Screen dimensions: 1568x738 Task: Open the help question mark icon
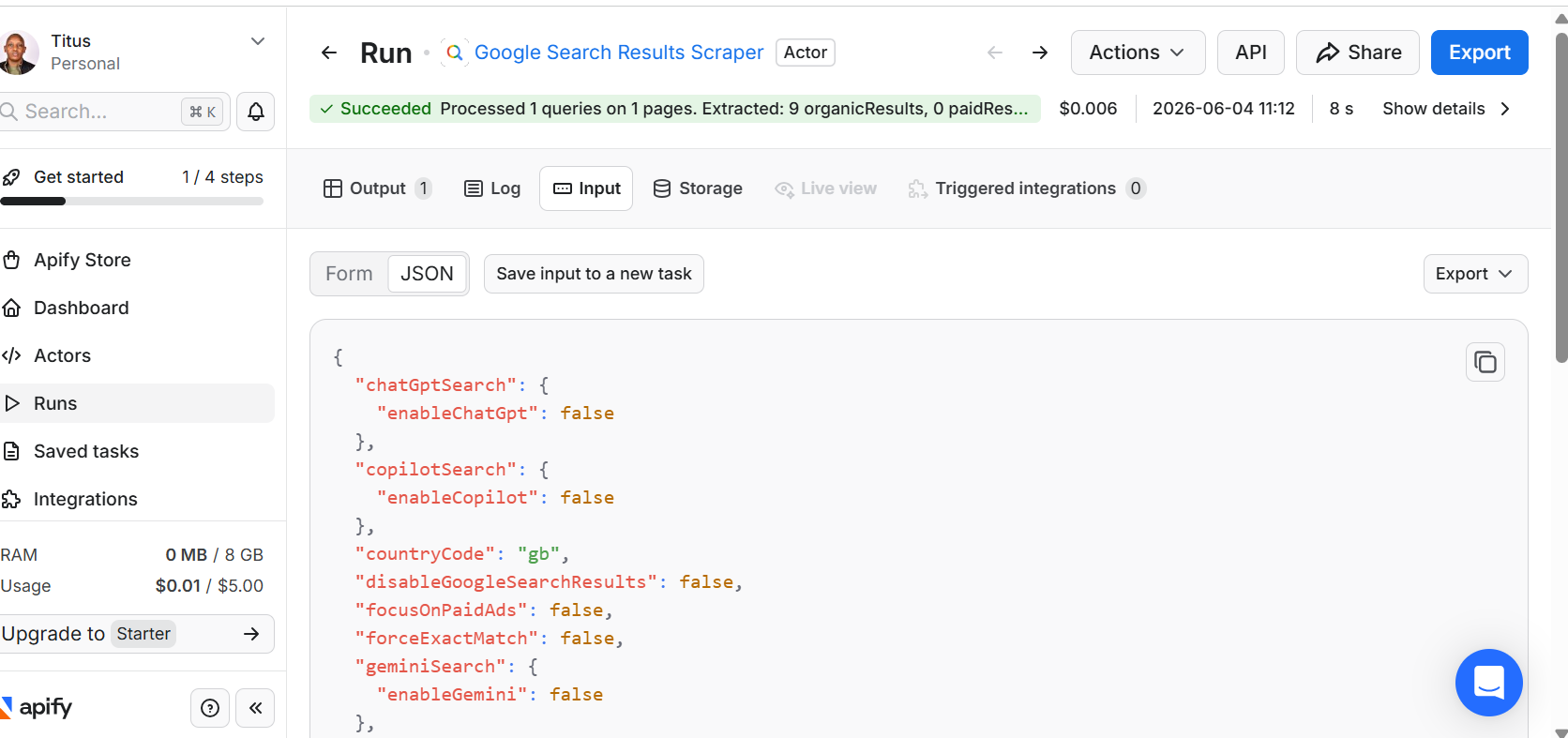pos(210,708)
